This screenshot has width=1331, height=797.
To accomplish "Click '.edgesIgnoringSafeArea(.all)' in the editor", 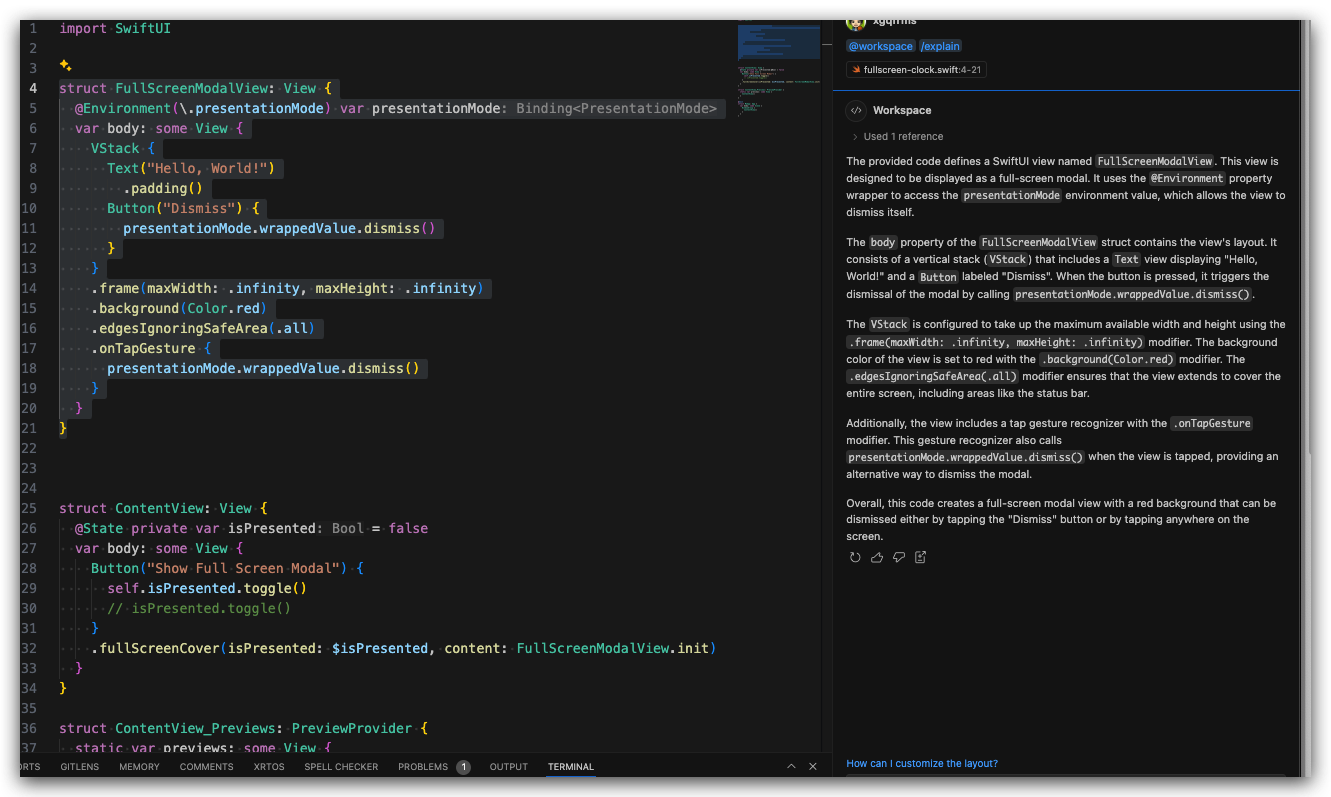I will pyautogui.click(x=203, y=328).
